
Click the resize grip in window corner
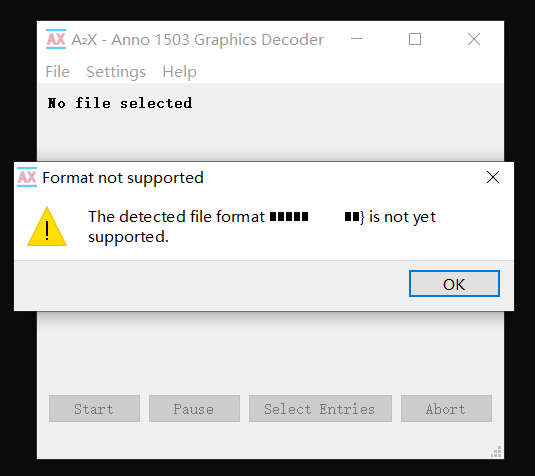496,451
